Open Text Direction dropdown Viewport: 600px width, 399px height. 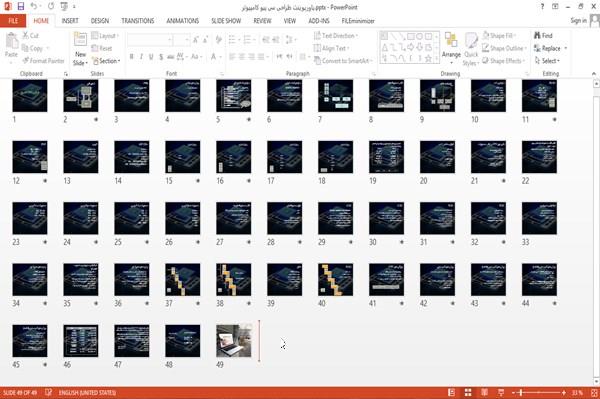tap(336, 36)
